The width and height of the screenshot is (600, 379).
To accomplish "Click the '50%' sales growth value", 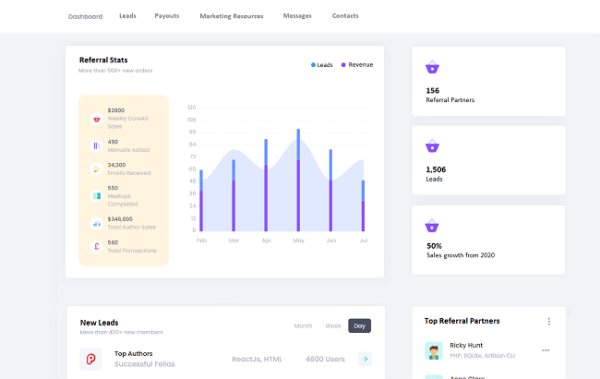I will coord(434,246).
